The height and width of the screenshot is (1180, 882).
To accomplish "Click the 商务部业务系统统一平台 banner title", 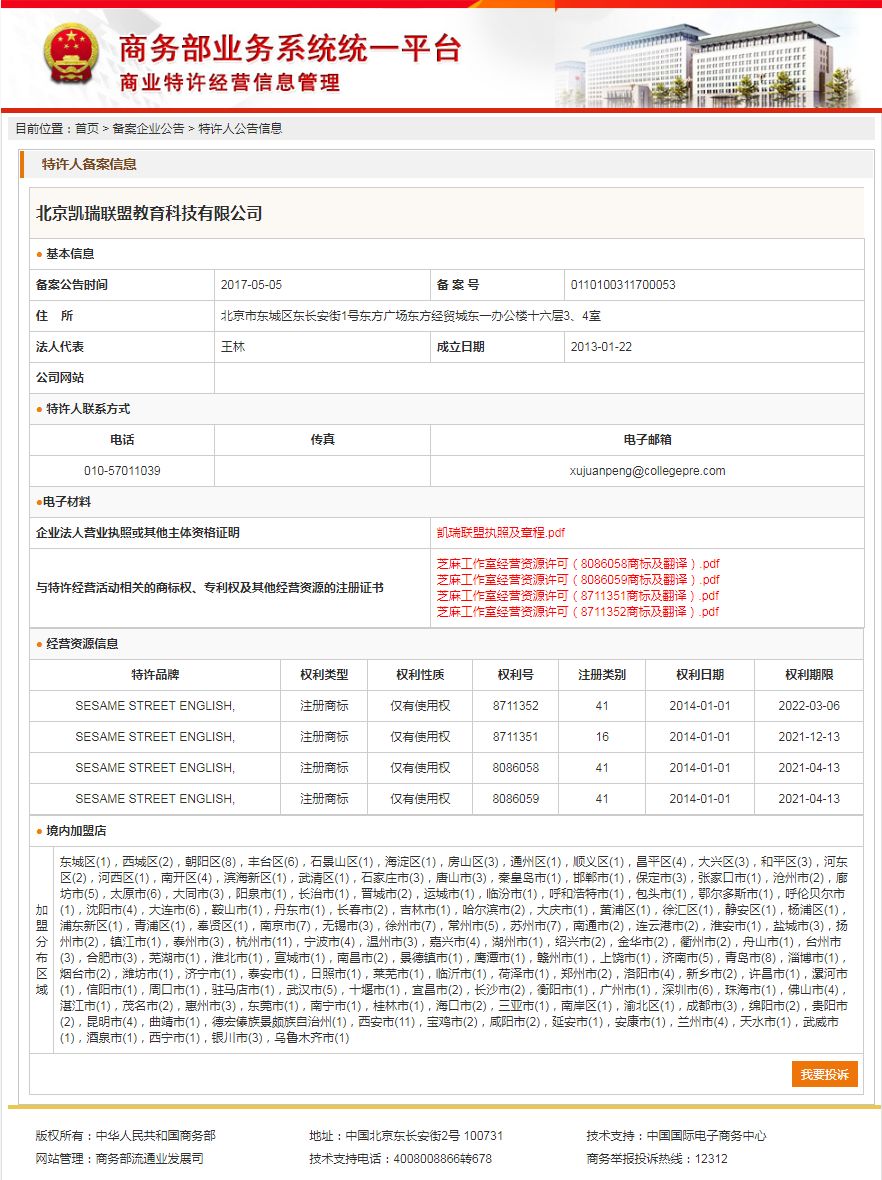I will 290,48.
